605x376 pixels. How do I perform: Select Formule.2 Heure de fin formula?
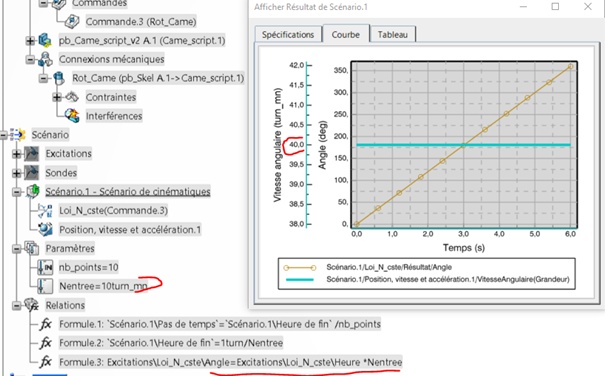click(x=171, y=343)
